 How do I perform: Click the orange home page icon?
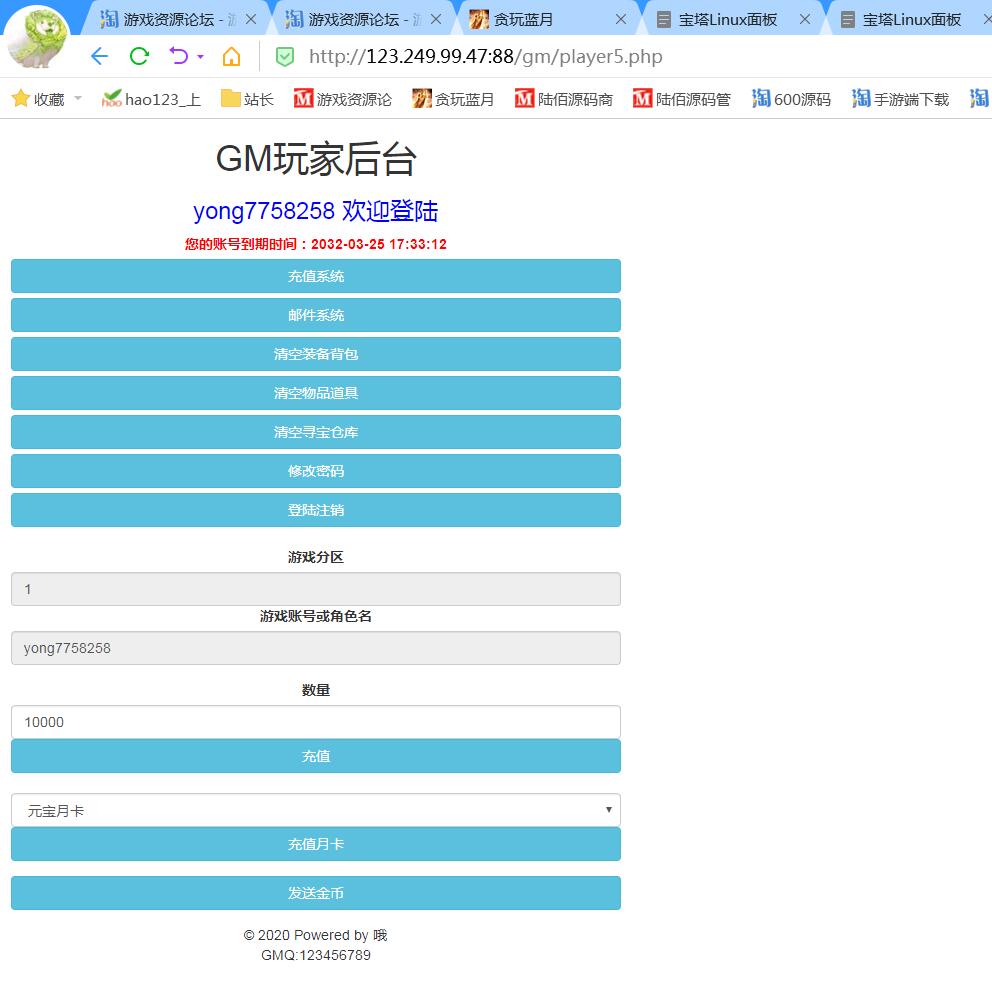[231, 56]
